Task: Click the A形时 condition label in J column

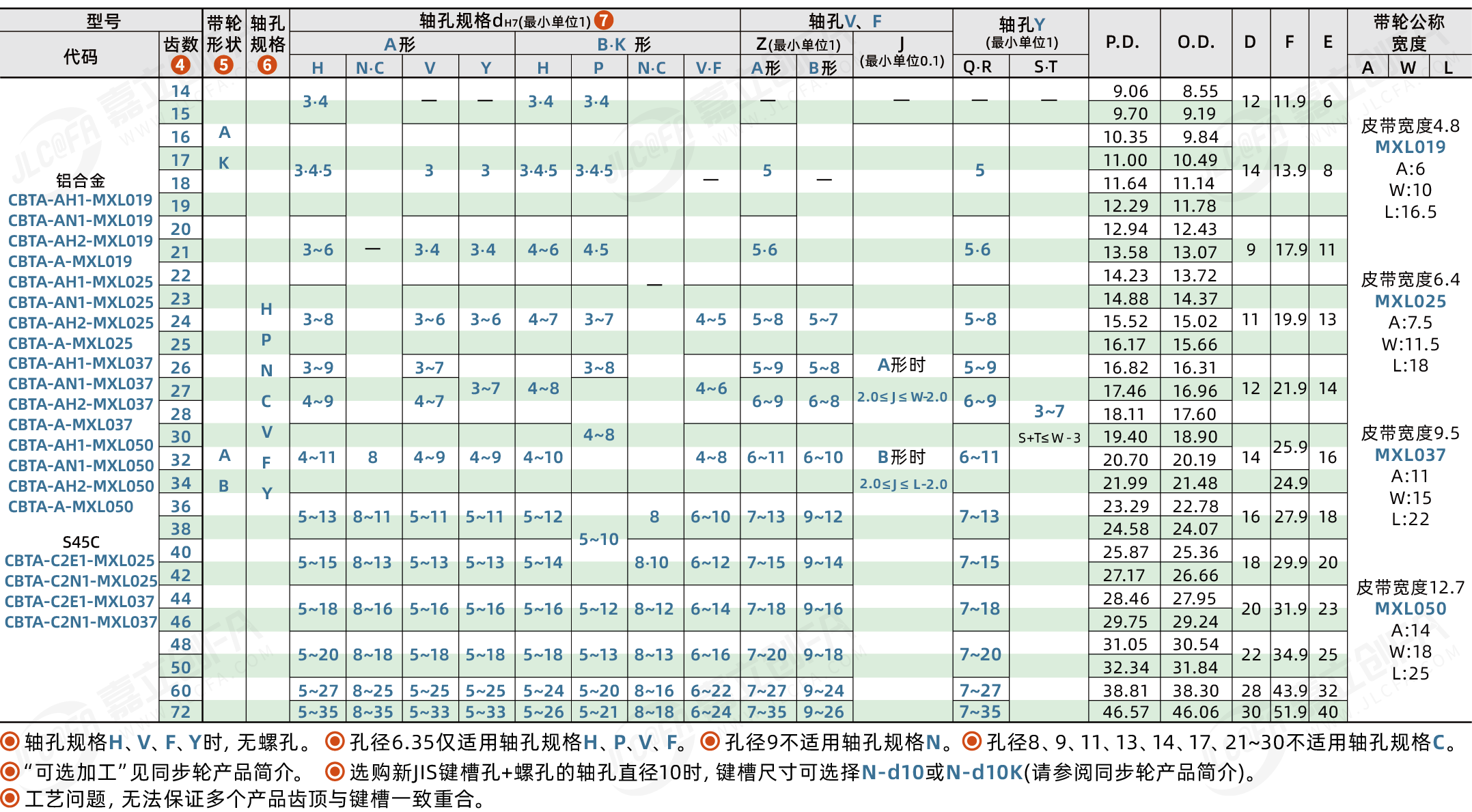Action: point(902,365)
